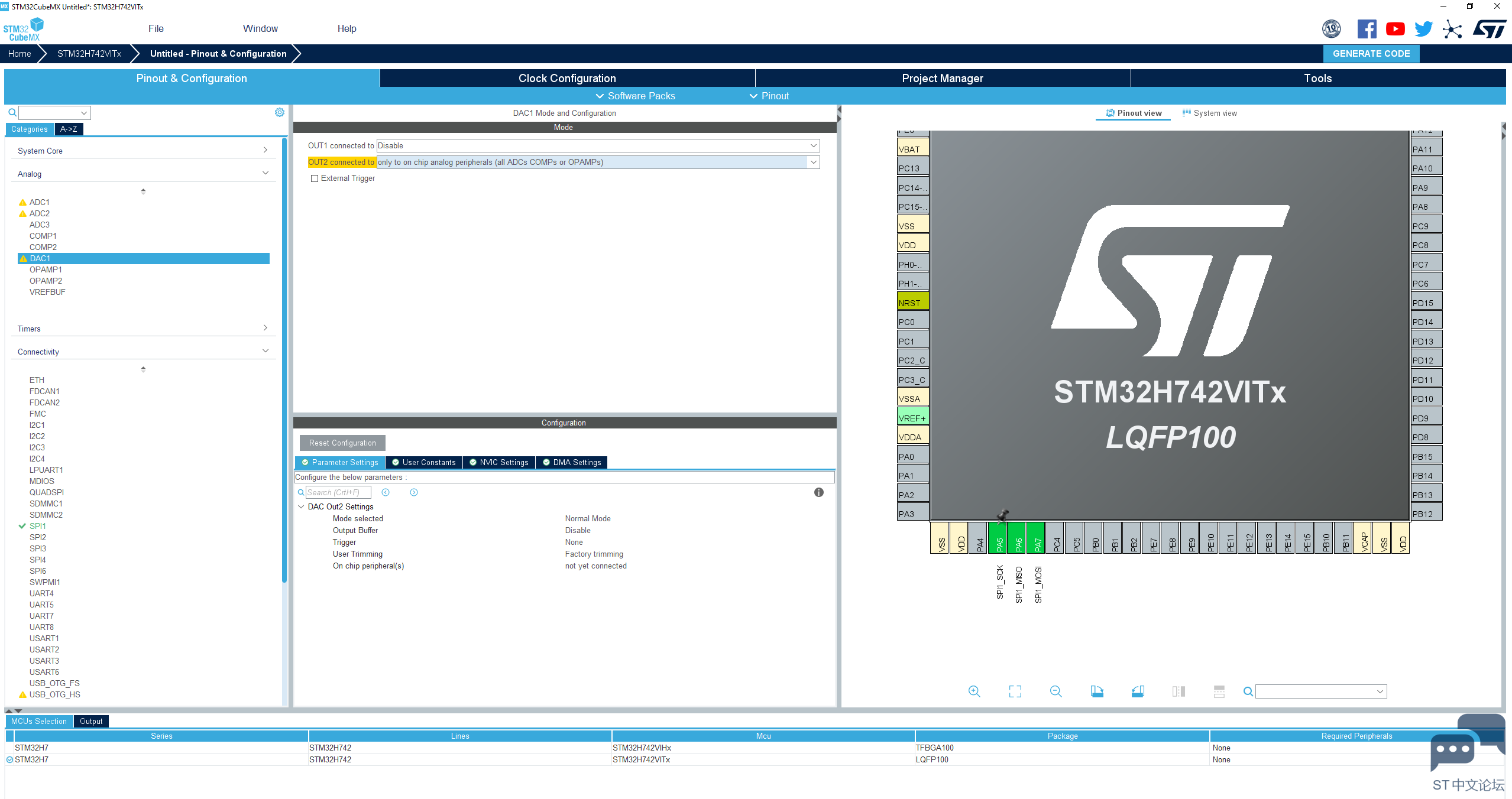1512x799 pixels.
Task: Fit the chip view to the window
Action: click(x=1015, y=691)
